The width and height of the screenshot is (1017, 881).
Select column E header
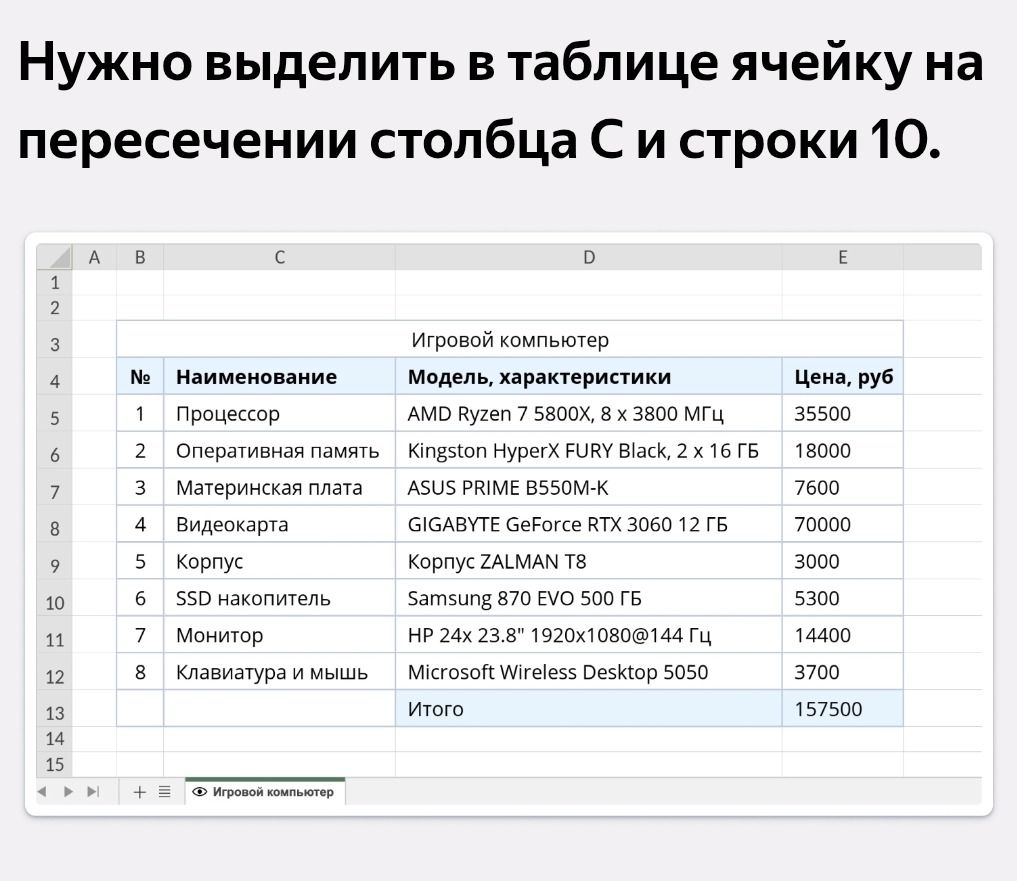[843, 257]
